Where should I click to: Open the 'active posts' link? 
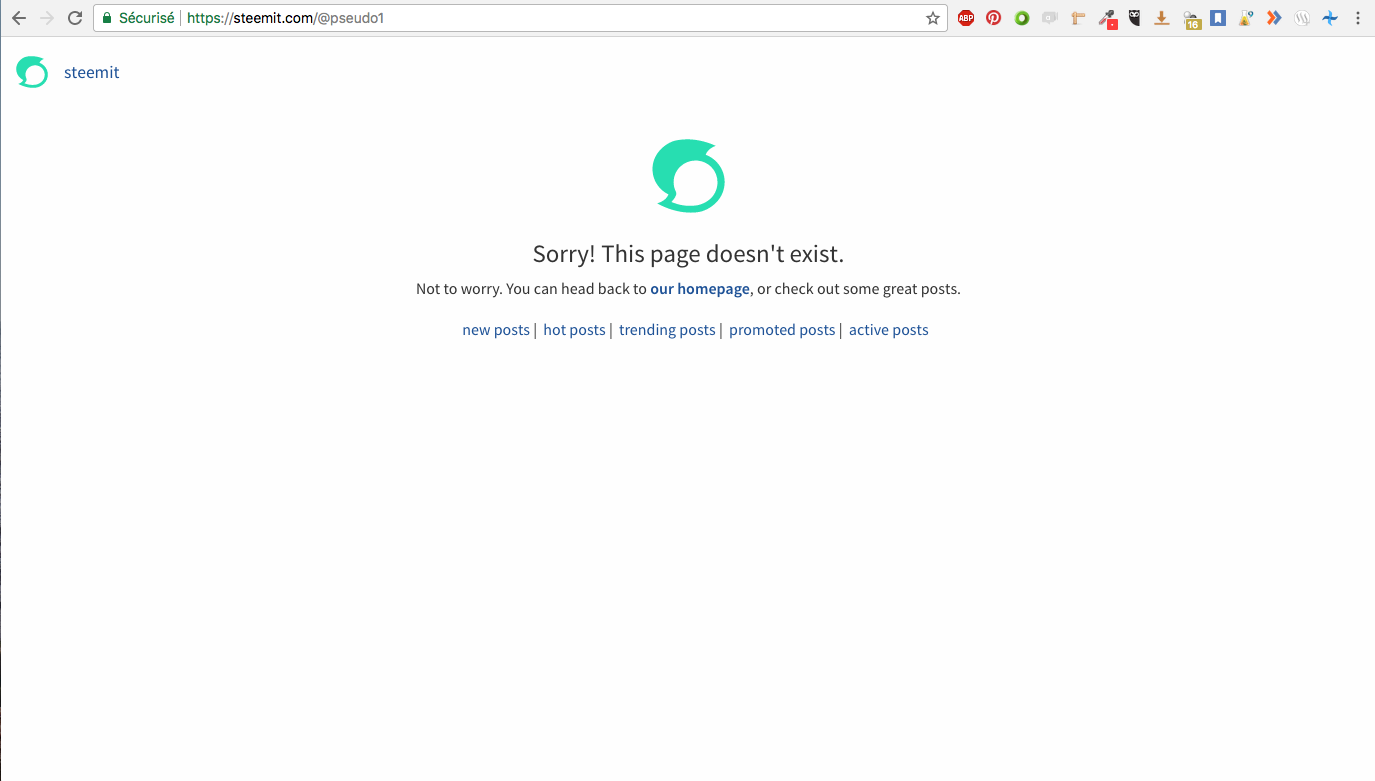pos(889,330)
